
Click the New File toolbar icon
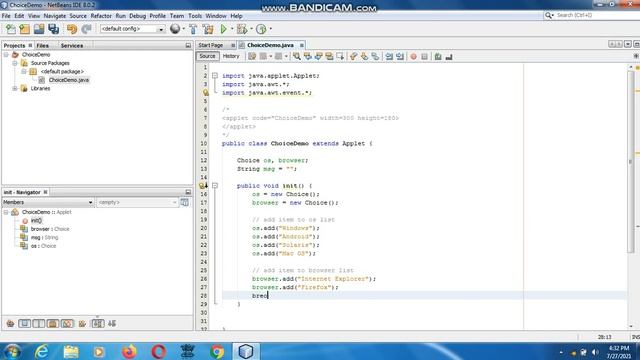[11, 29]
